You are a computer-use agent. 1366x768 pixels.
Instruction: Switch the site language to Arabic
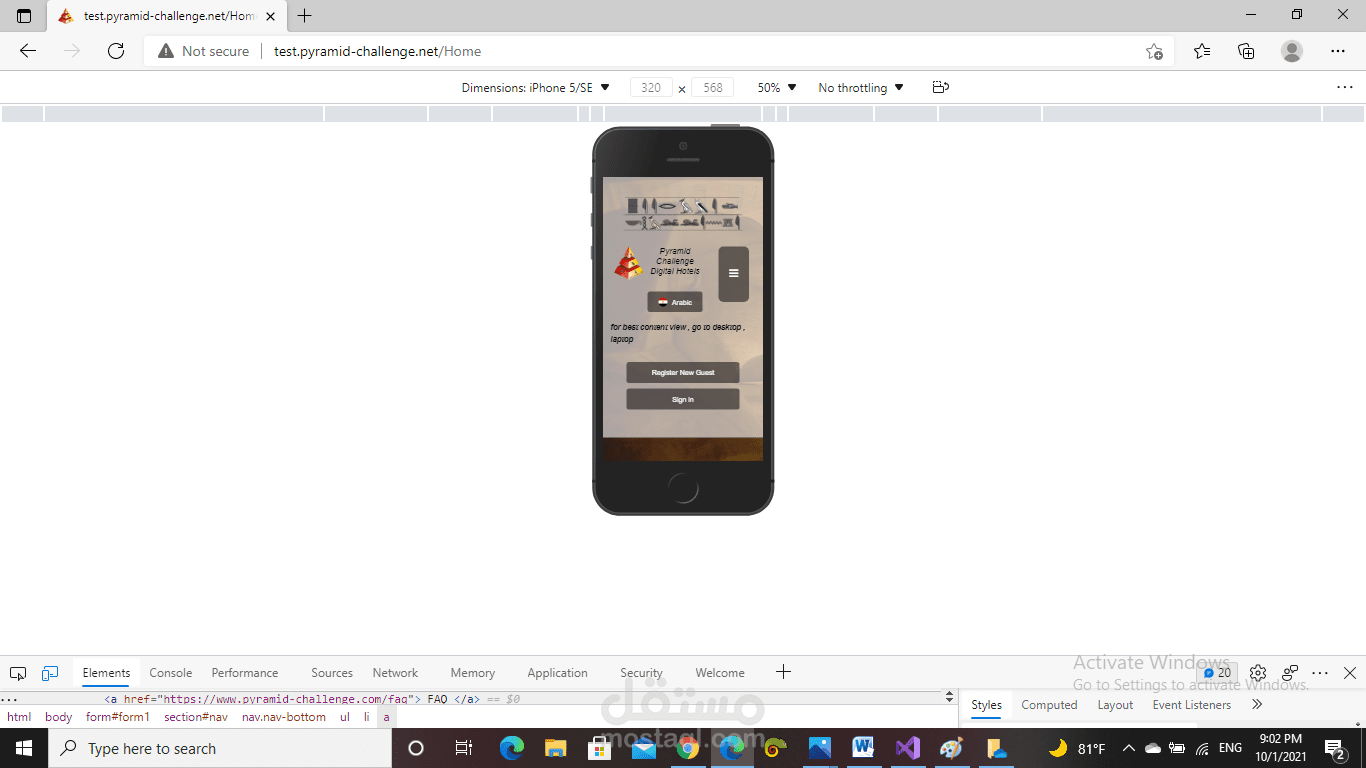[x=675, y=302]
